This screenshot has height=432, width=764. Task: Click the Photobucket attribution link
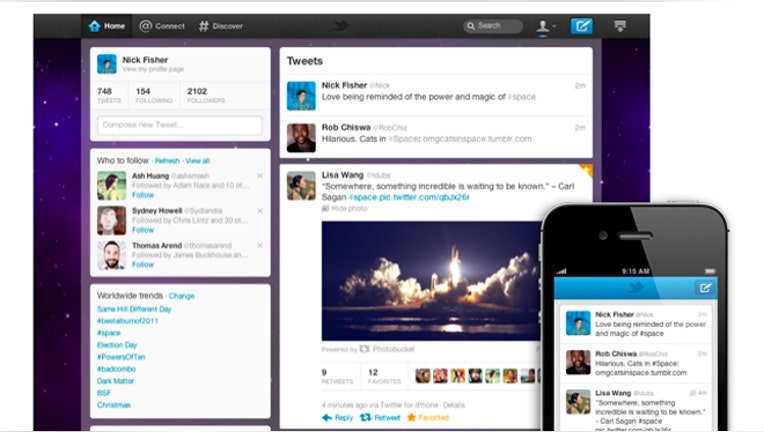(x=387, y=349)
